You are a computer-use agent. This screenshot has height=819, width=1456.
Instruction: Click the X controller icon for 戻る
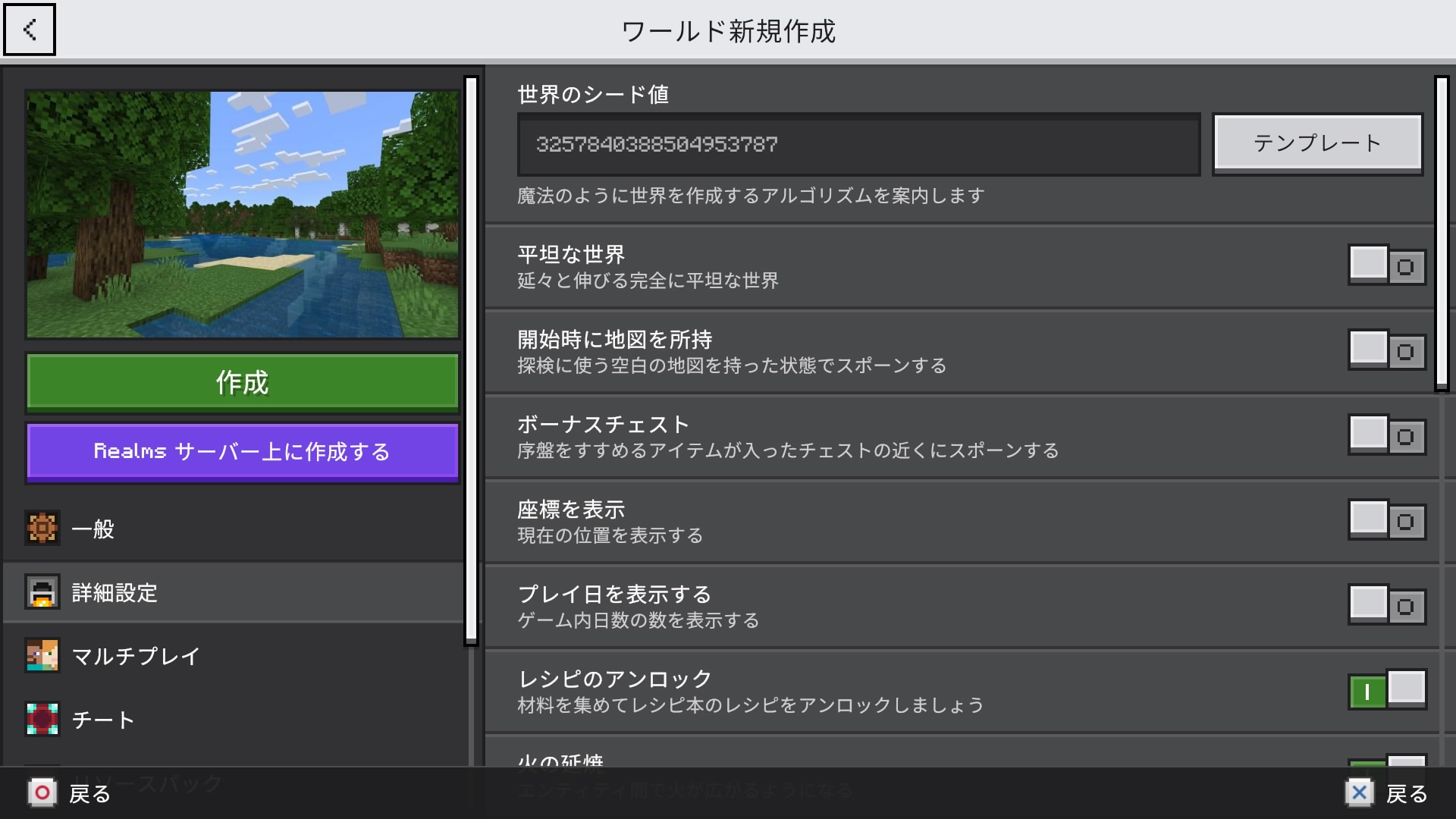[x=1359, y=793]
